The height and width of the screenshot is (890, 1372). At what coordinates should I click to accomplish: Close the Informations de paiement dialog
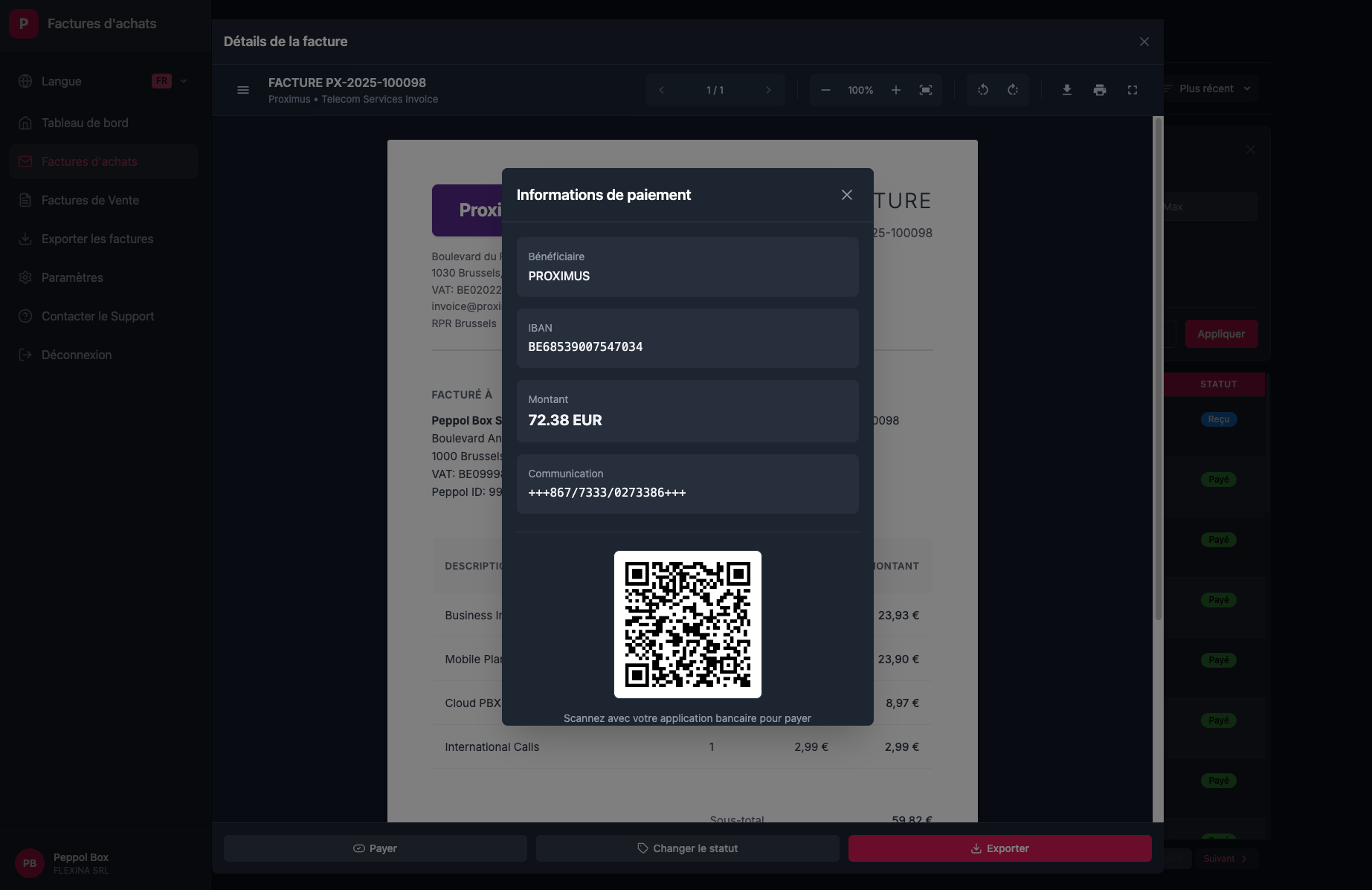tap(846, 195)
